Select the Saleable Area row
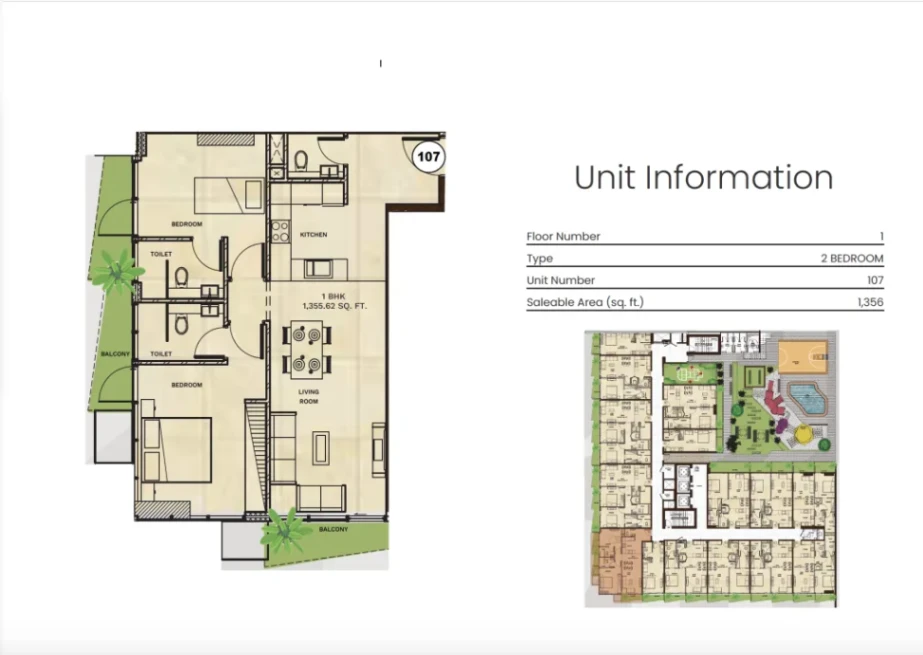Viewport: 923px width, 655px height. (704, 302)
